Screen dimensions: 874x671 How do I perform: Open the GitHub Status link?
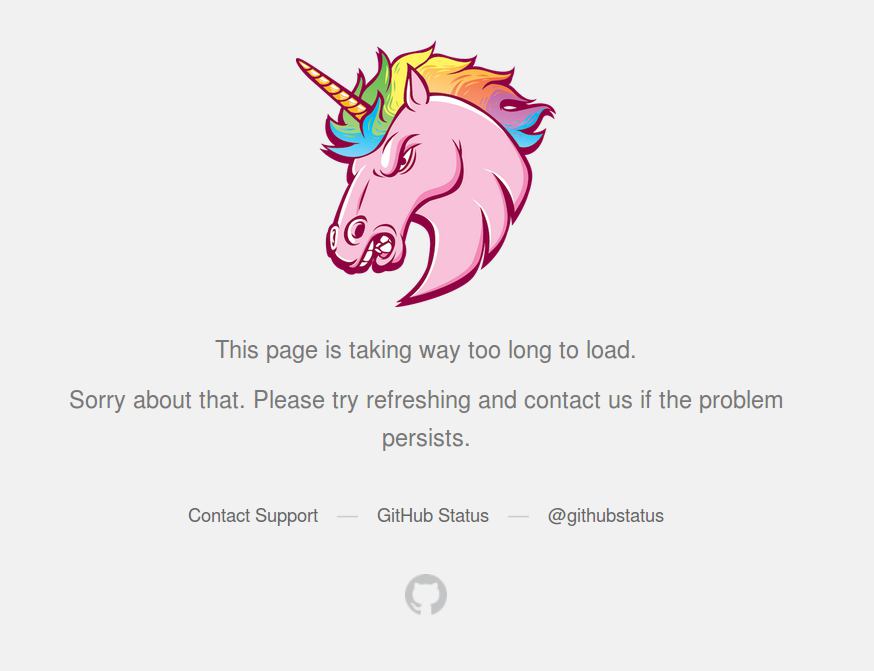point(433,516)
